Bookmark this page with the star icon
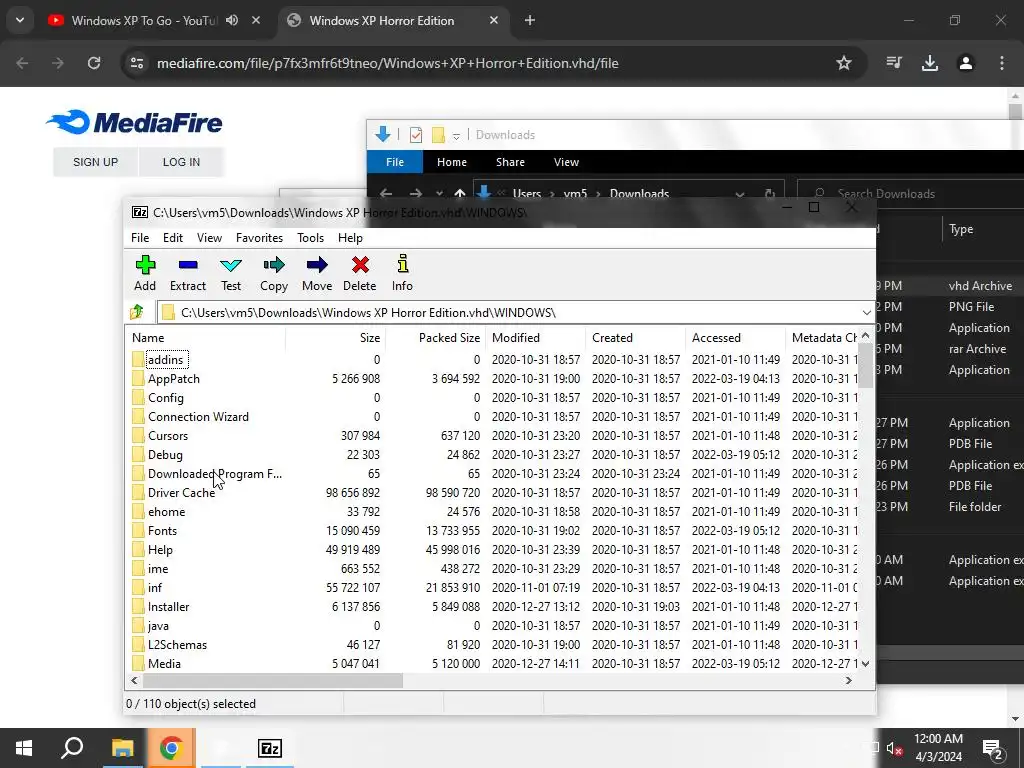The image size is (1024, 768). click(844, 63)
